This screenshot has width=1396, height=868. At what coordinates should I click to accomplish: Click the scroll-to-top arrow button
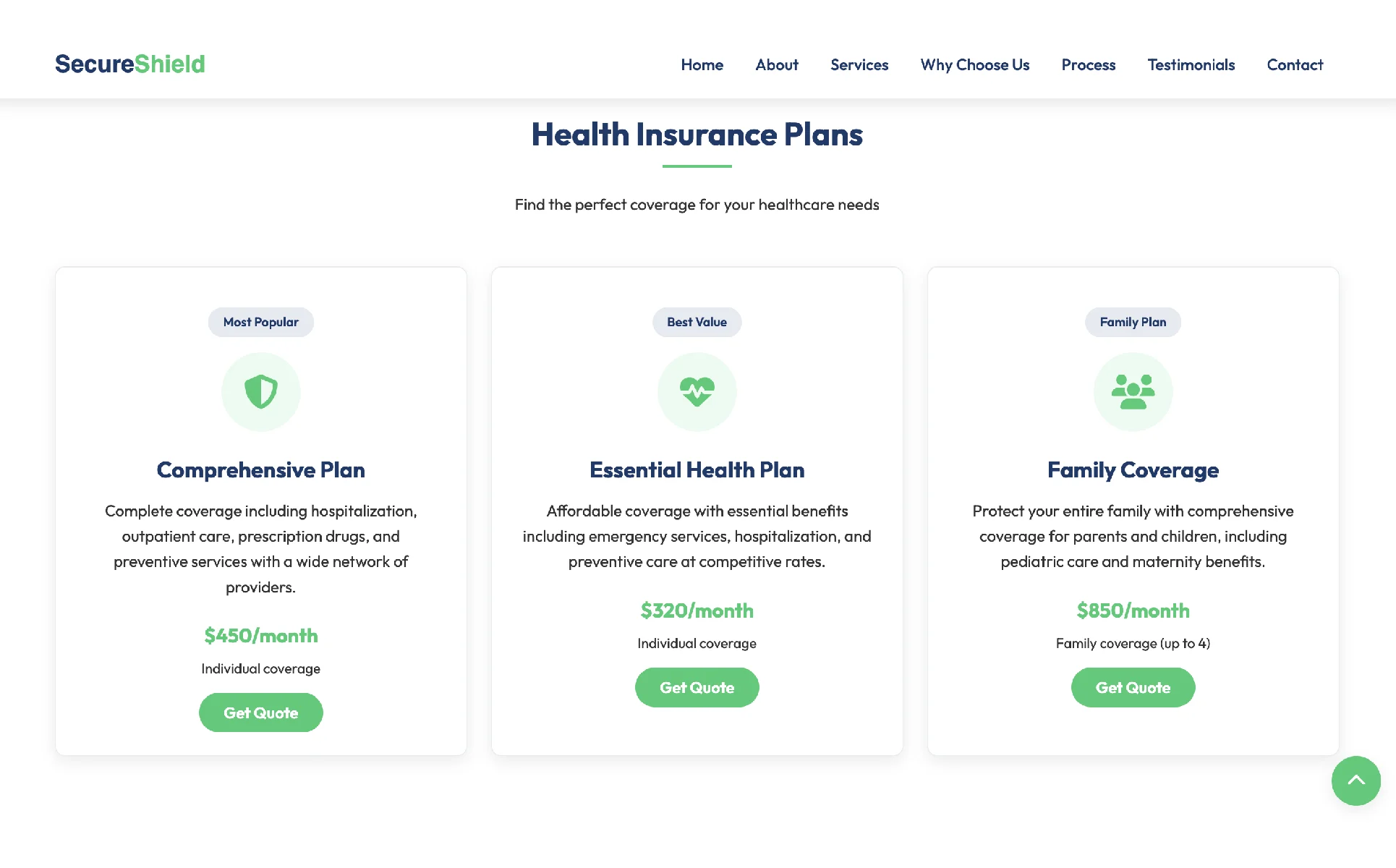click(x=1356, y=780)
